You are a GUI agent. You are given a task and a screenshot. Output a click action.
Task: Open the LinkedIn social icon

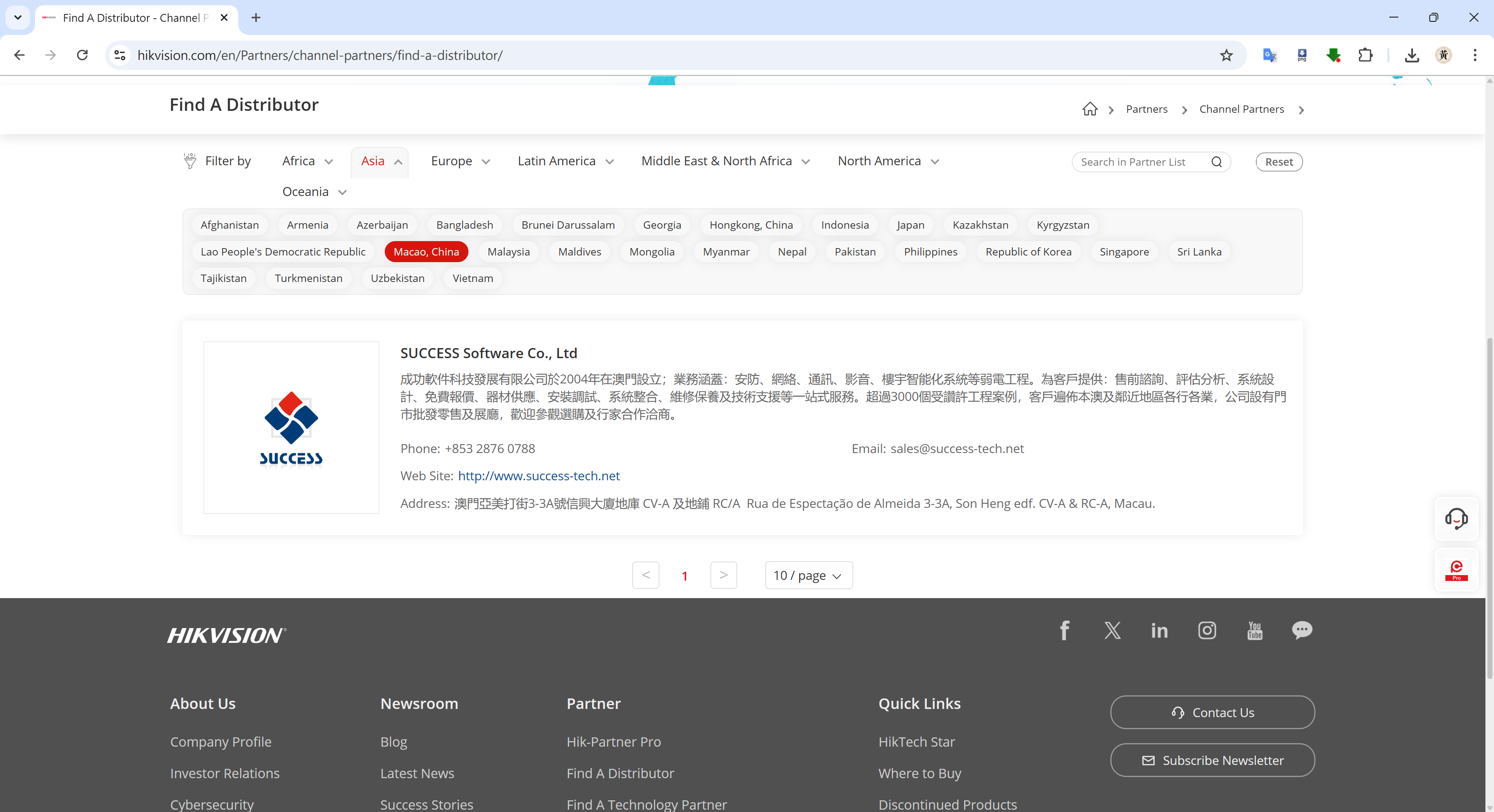pos(1159,630)
